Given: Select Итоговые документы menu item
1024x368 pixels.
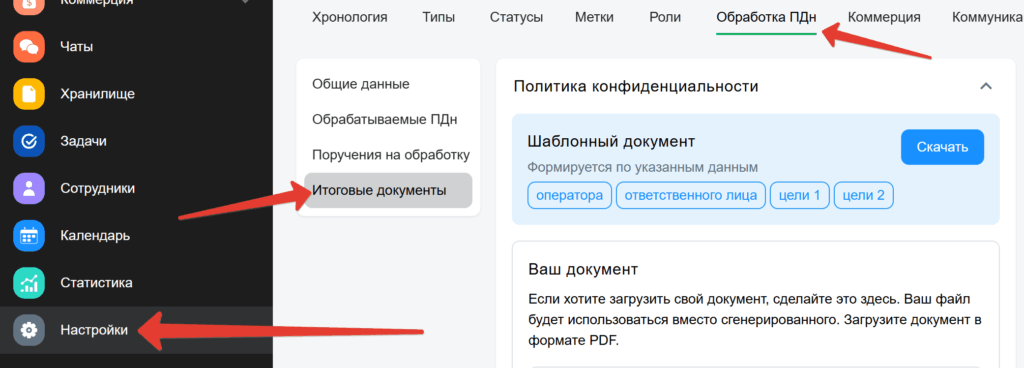Looking at the screenshot, I should (388, 191).
